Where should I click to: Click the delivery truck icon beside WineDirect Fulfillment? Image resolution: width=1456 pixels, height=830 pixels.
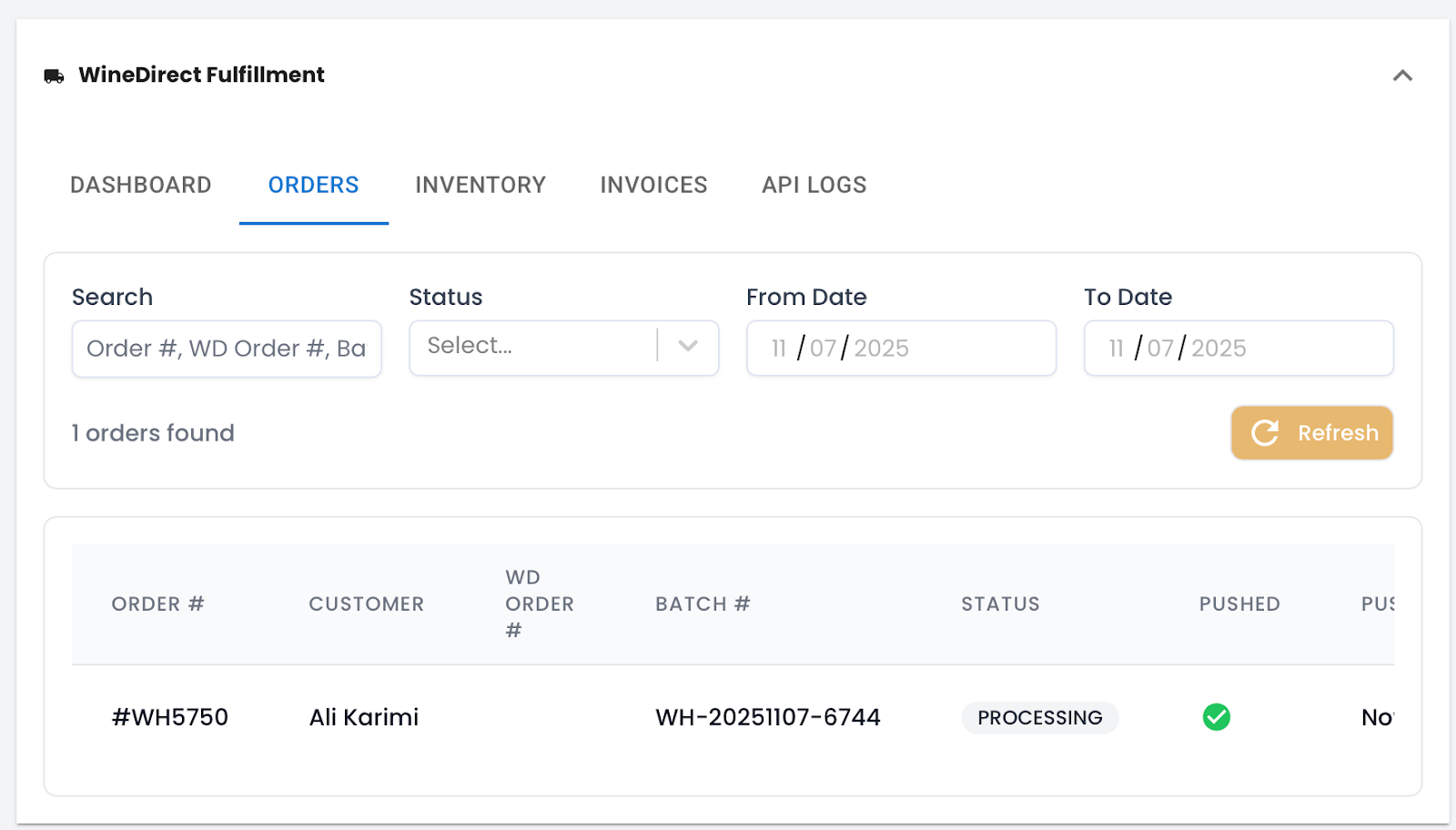click(x=54, y=76)
